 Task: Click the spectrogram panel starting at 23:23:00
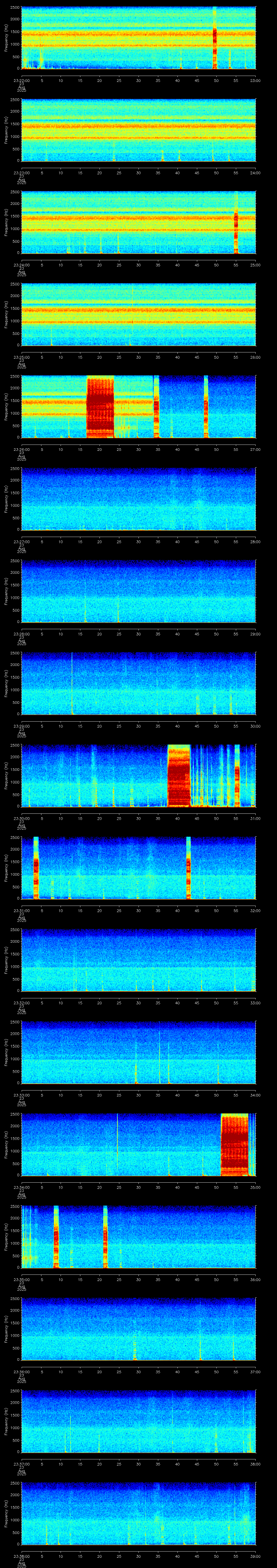coord(139,130)
